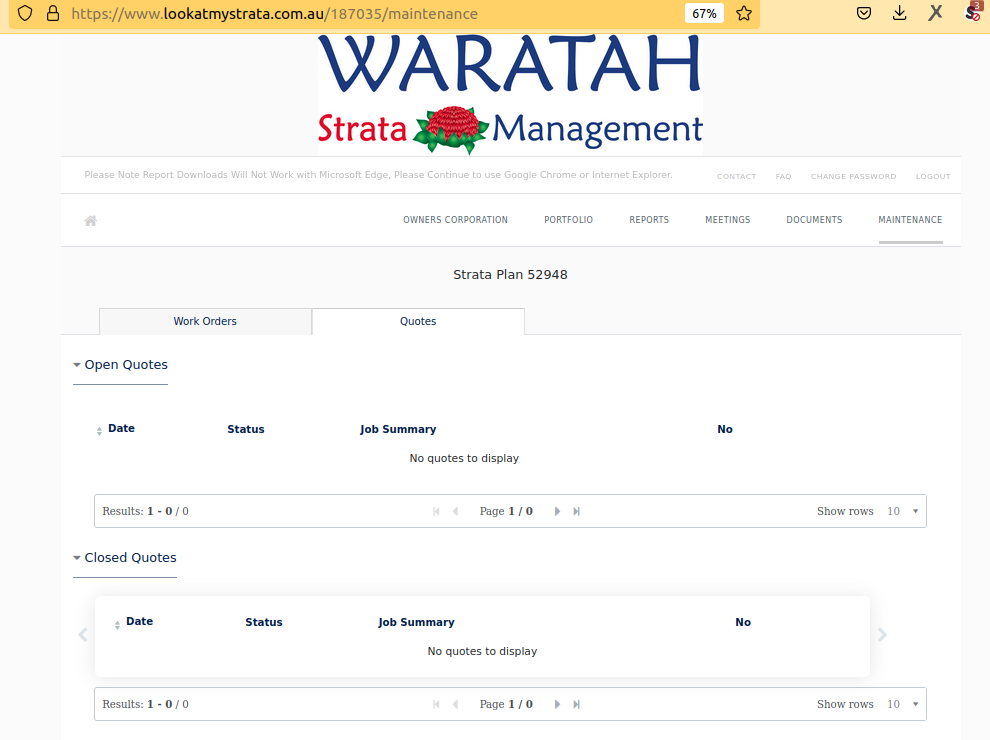
Task: Click Job Summary header in Open Quotes
Action: [398, 429]
